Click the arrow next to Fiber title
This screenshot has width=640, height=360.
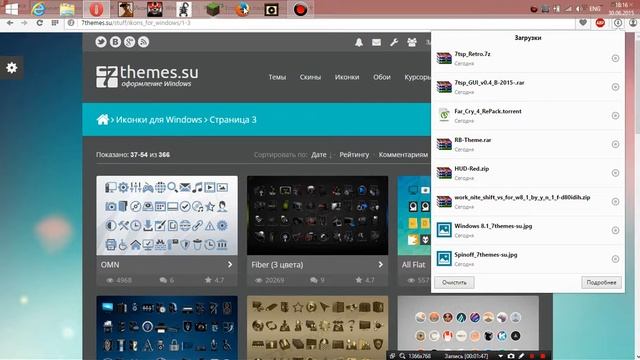tap(380, 264)
